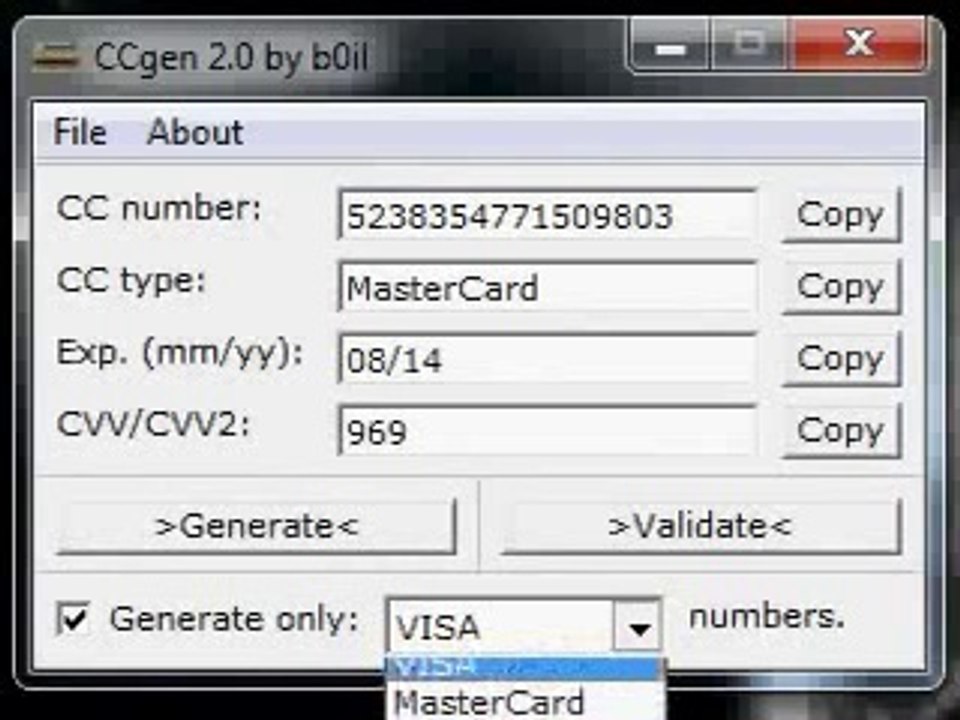Copy the expiration date value

[x=841, y=358]
